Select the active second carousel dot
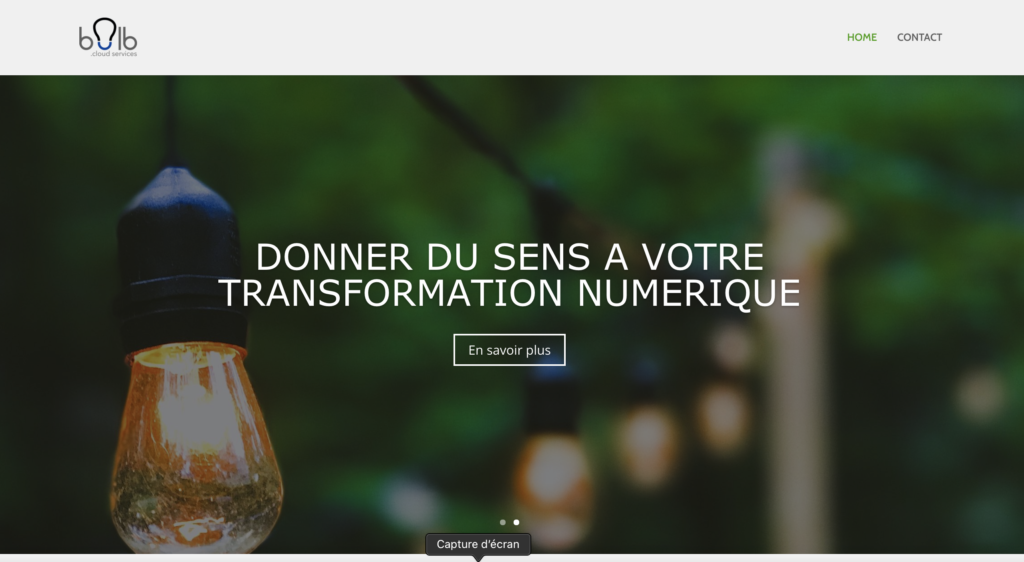 [517, 522]
